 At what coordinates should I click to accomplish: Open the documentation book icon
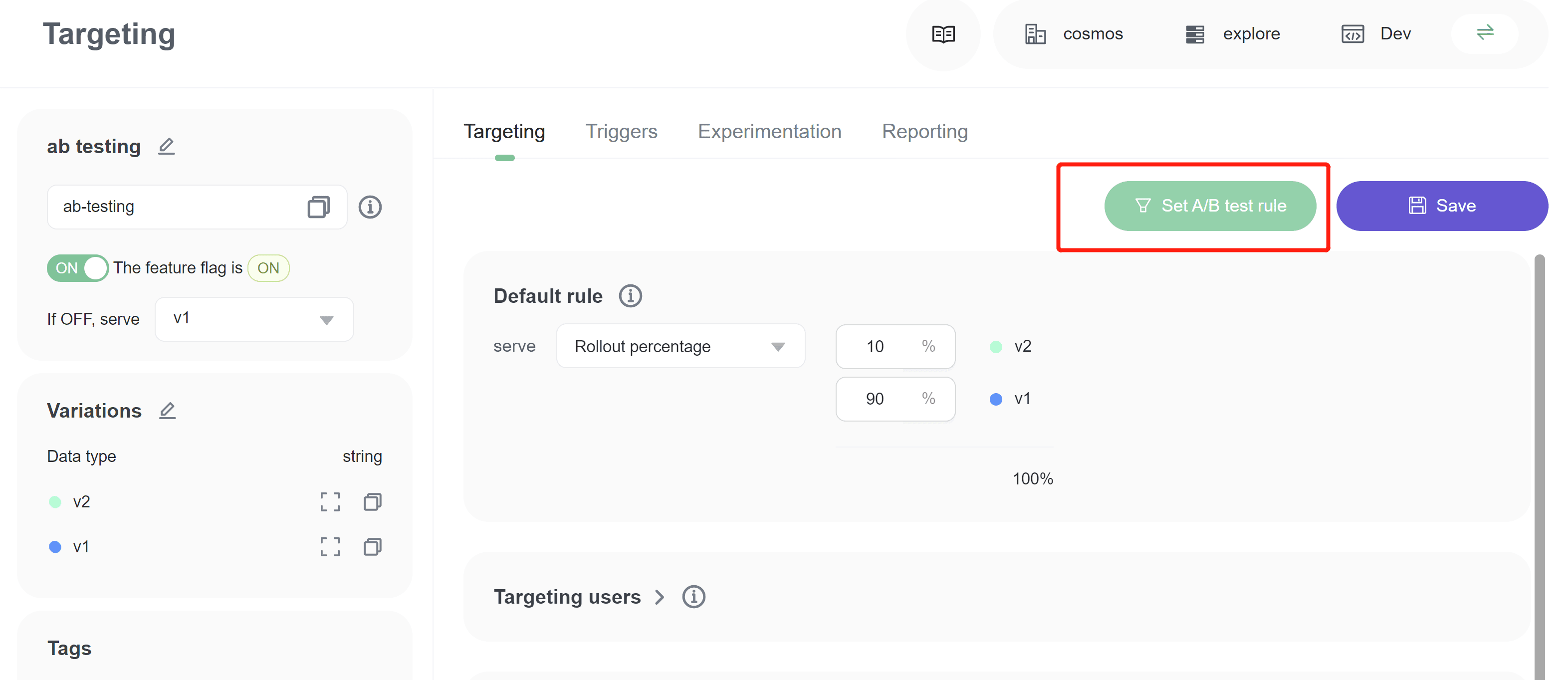[x=943, y=34]
